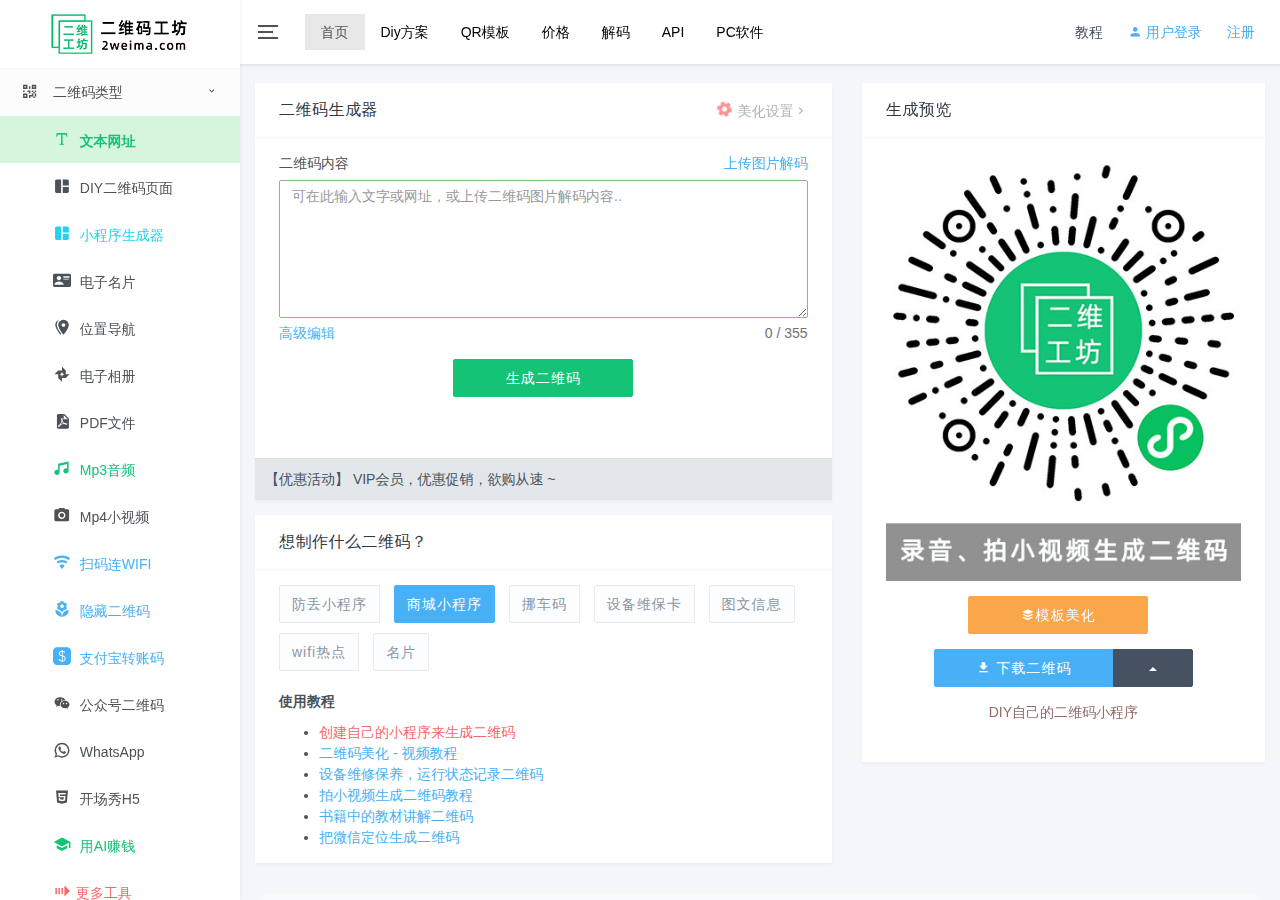Click the icon beside 小程序生成器

[x=62, y=234]
